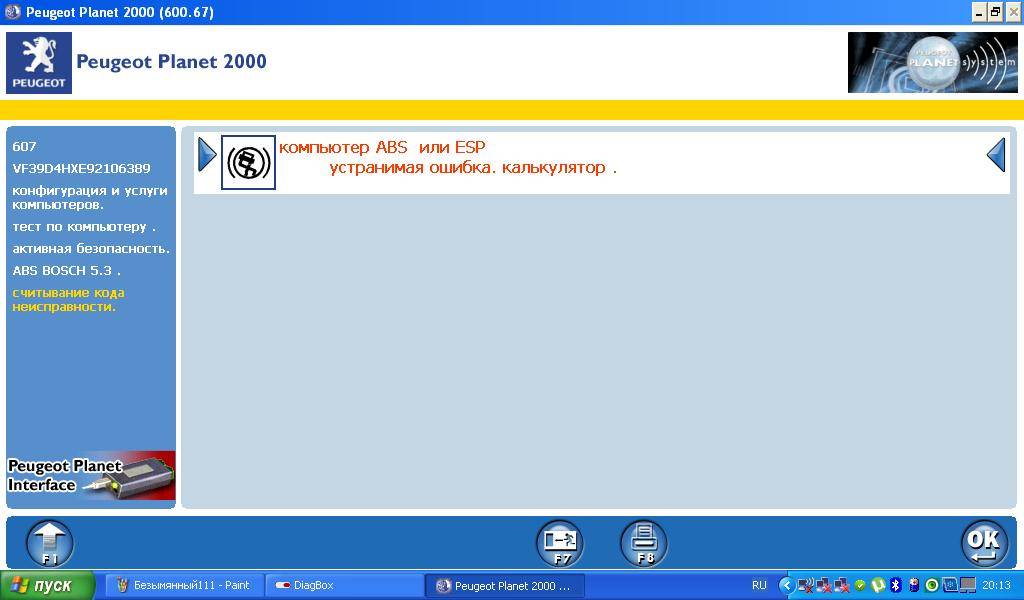Viewport: 1024px width, 600px height.
Task: Click the ABS/ESP computer fault icon
Action: pyautogui.click(x=248, y=162)
